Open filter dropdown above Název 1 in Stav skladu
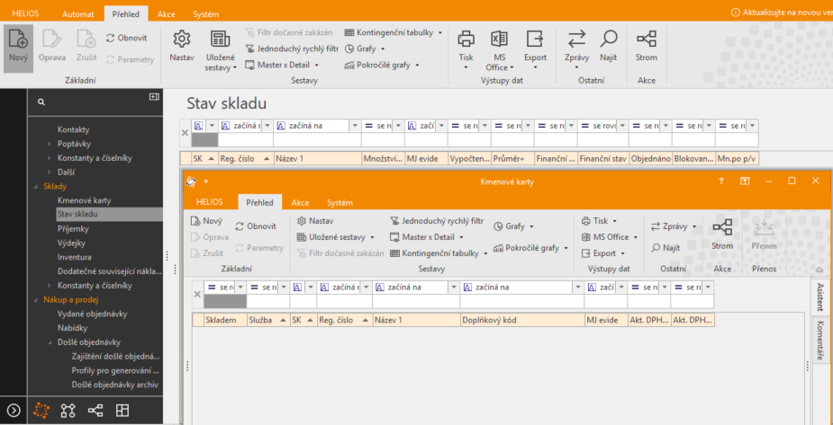The width and height of the screenshot is (833, 425). point(355,126)
